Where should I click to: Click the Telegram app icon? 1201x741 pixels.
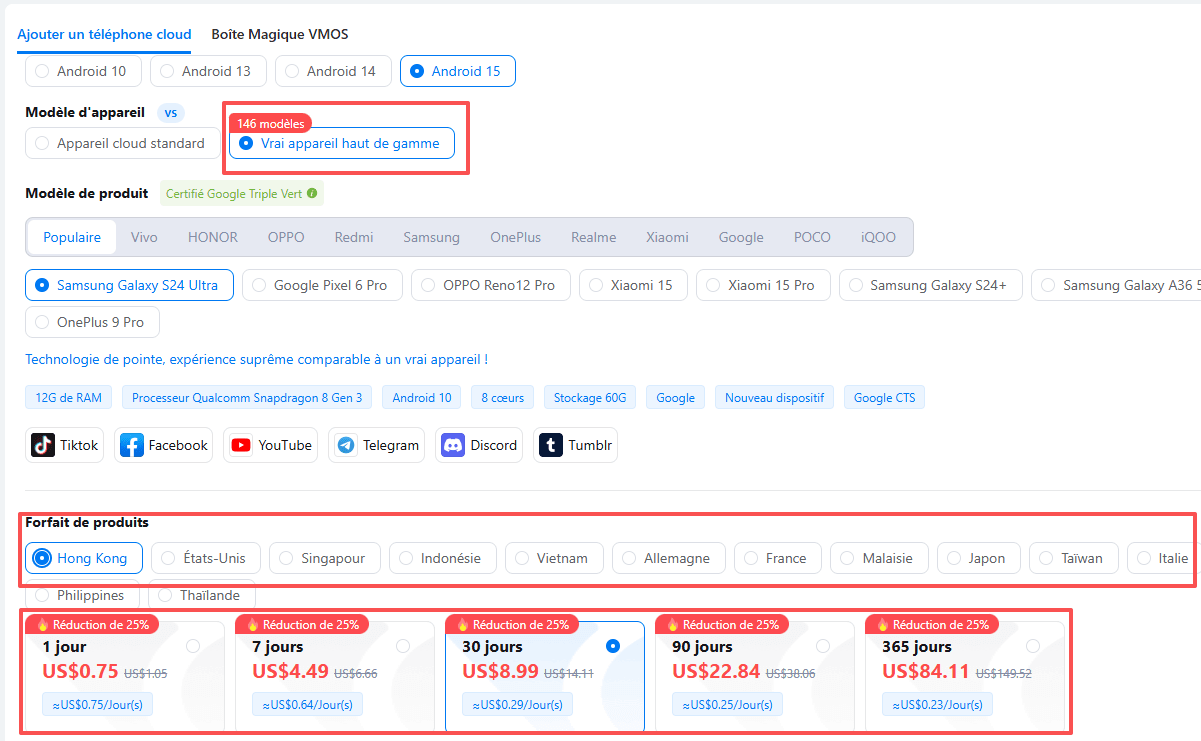point(346,445)
